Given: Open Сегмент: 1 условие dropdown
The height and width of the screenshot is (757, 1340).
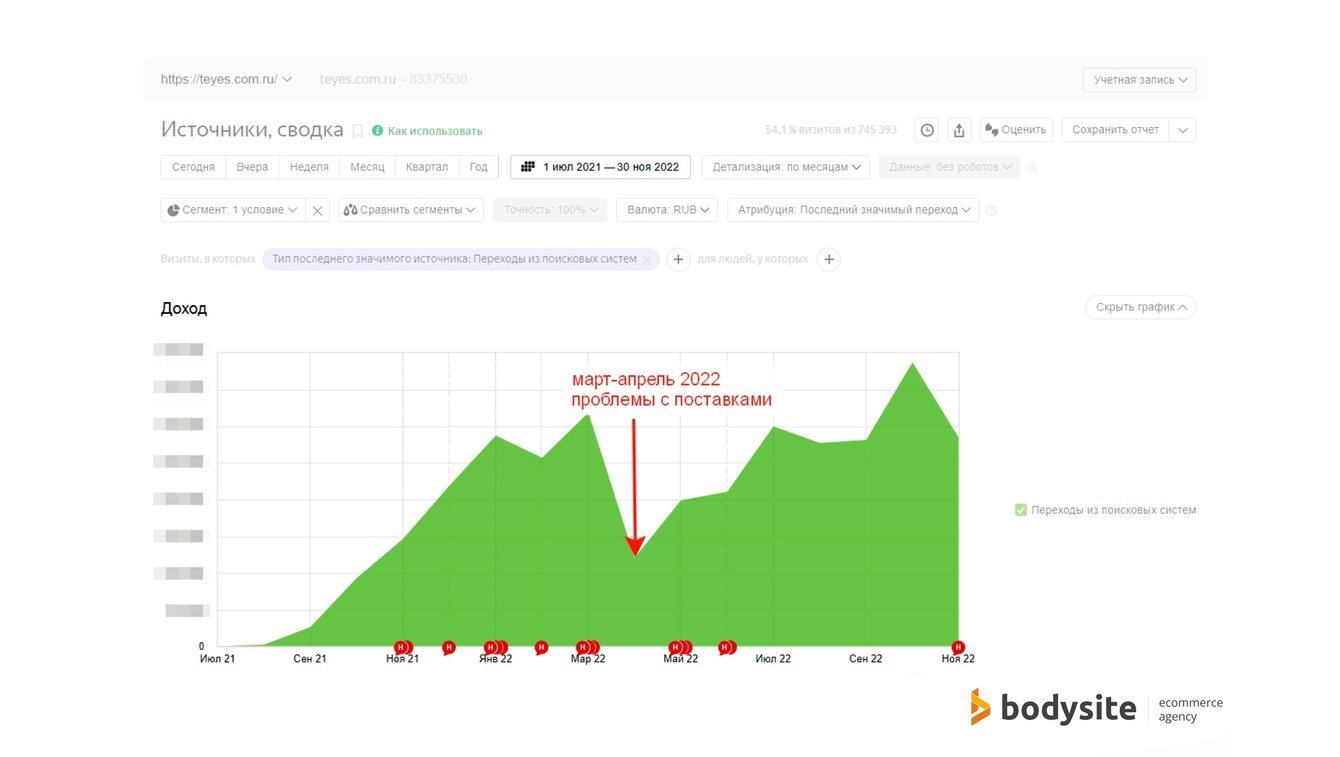Looking at the screenshot, I should pos(232,210).
